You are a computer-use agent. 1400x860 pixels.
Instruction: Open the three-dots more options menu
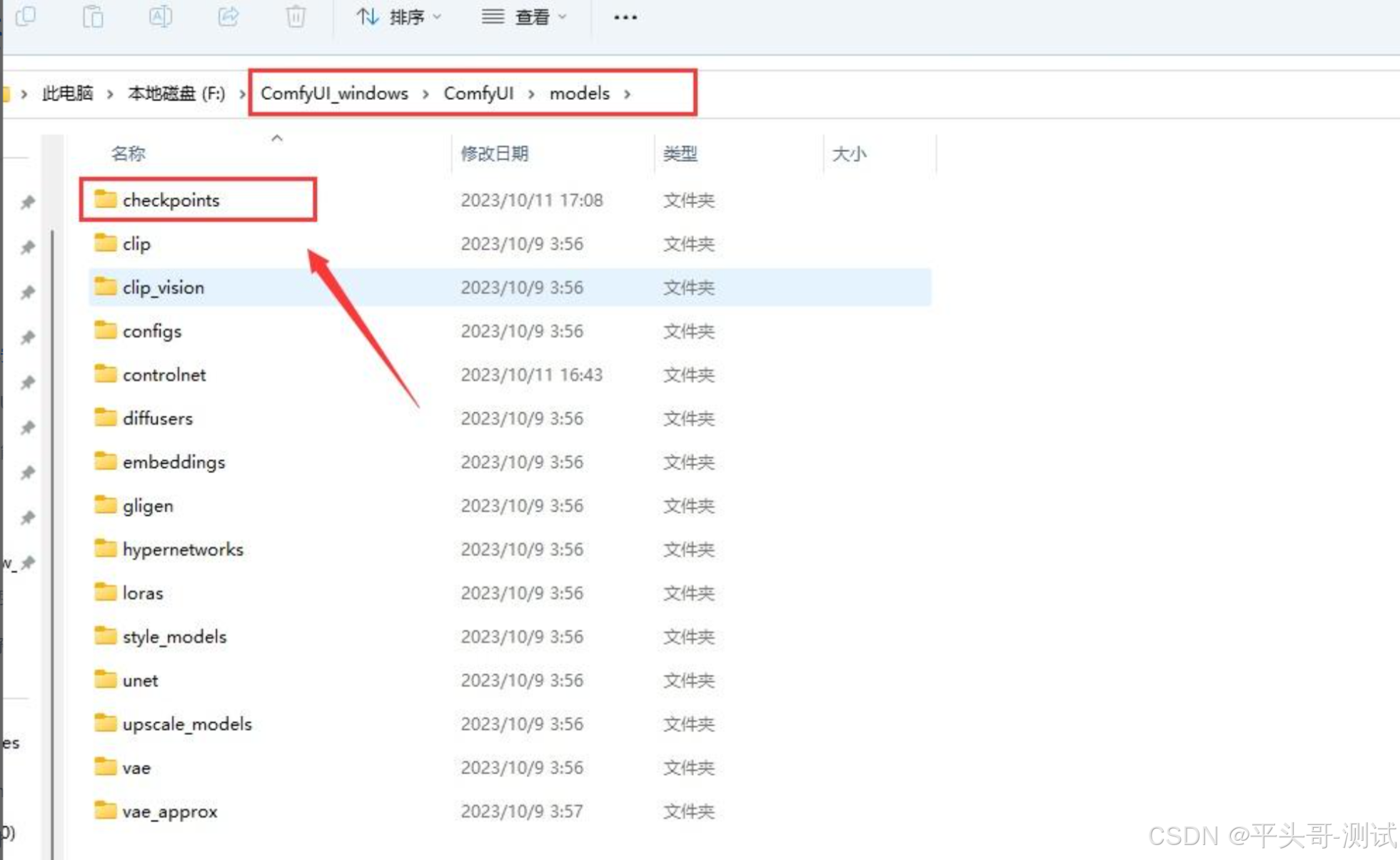tap(625, 17)
